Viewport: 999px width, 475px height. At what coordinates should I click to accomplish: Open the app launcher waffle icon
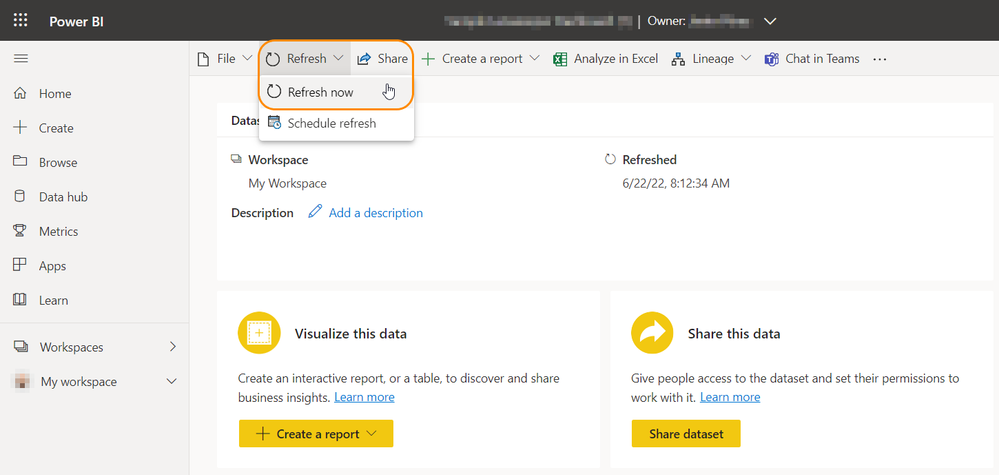coord(20,20)
